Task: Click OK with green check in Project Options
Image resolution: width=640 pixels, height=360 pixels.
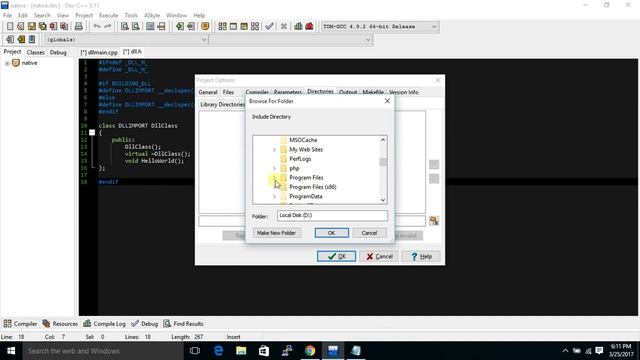Action: [336, 256]
